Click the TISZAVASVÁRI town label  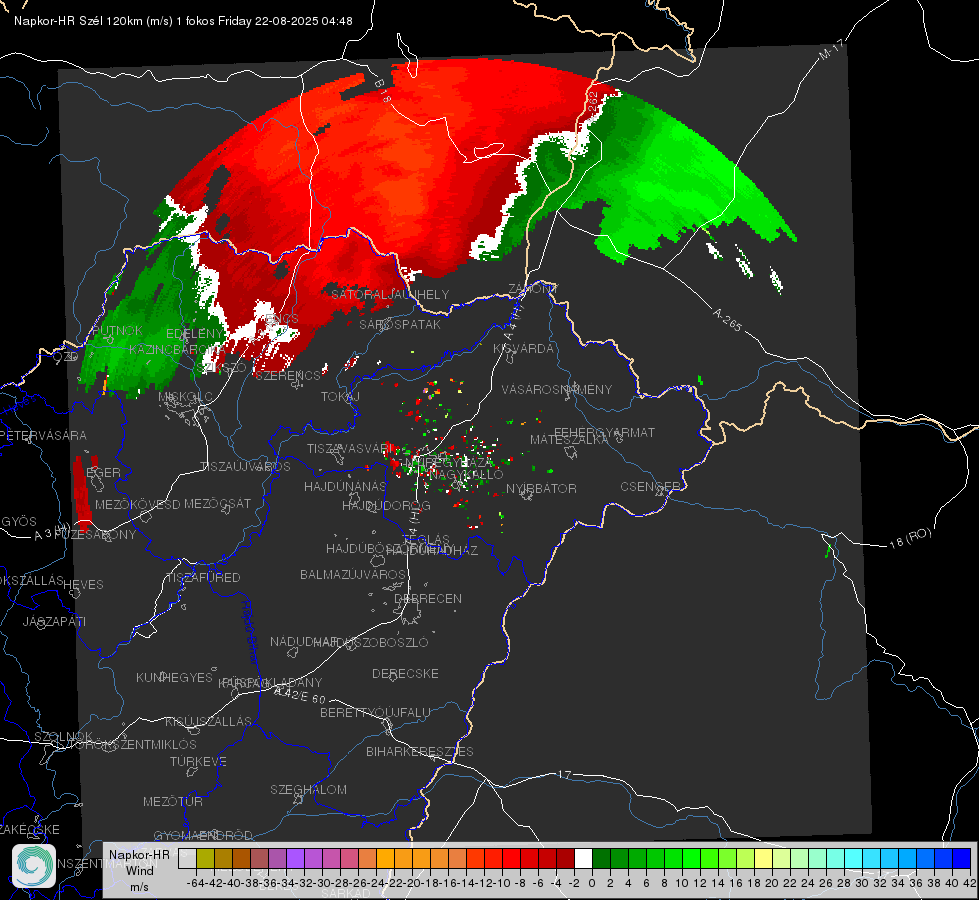[x=350, y=448]
